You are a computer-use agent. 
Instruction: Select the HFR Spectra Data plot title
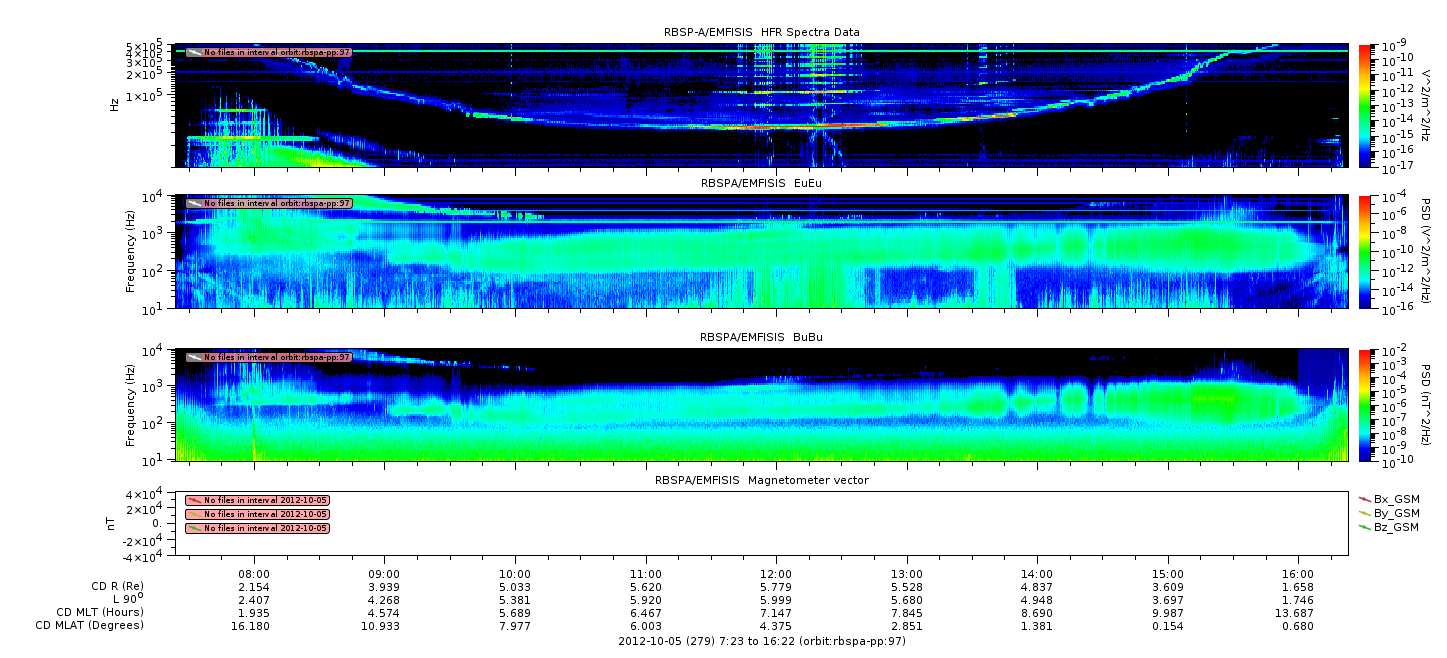pos(762,32)
